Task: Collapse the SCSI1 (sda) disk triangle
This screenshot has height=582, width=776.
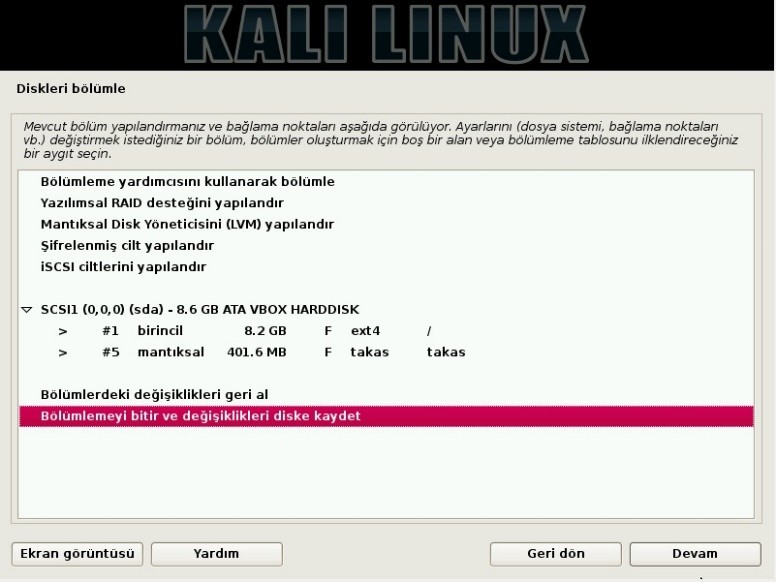Action: point(27,310)
